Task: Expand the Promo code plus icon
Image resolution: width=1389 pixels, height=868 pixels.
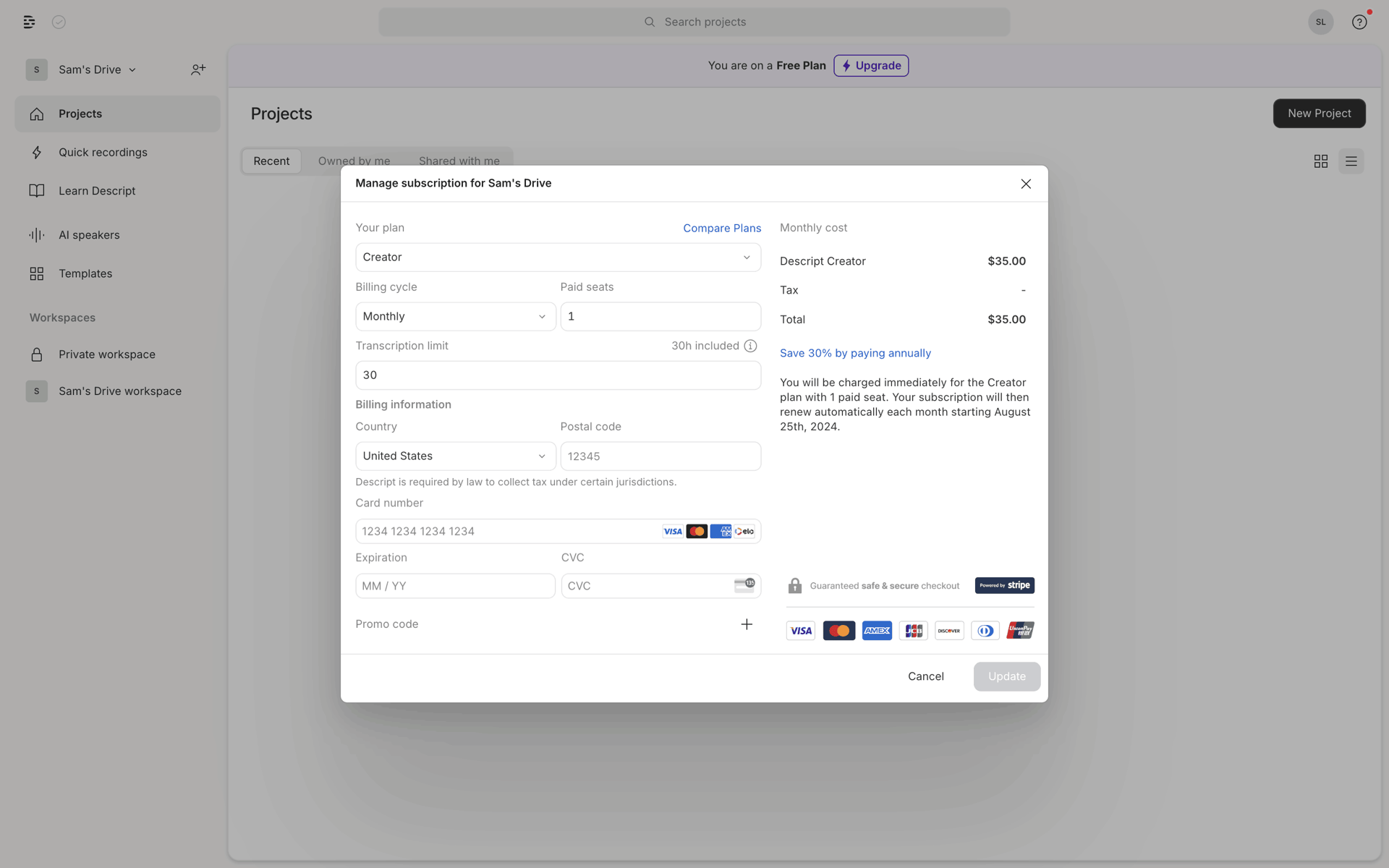Action: click(747, 624)
